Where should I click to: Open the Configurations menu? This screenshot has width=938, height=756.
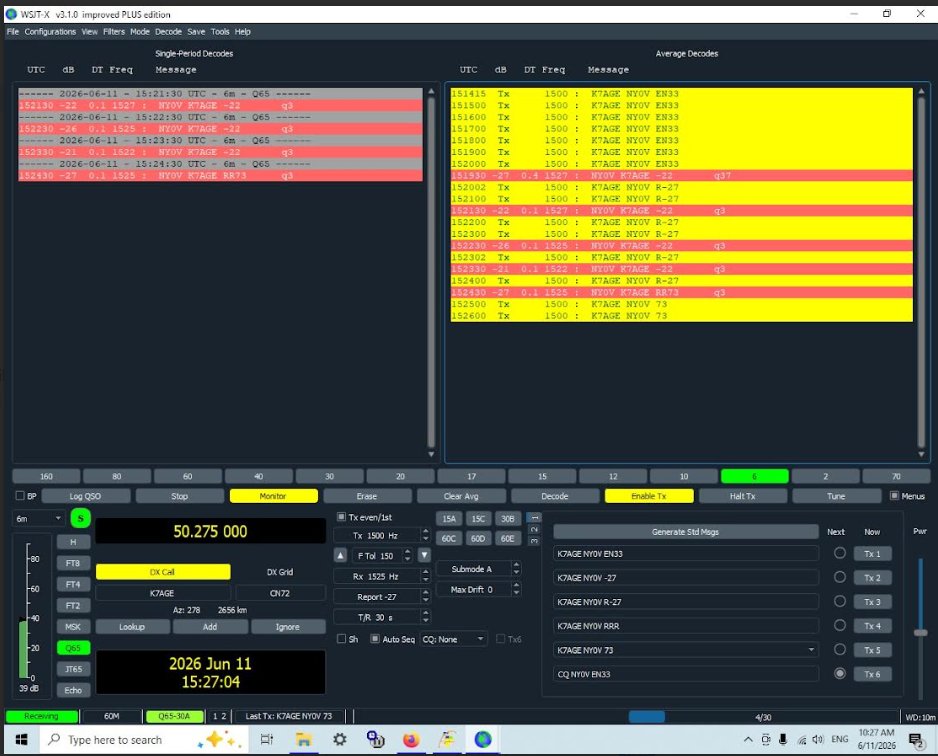50,32
